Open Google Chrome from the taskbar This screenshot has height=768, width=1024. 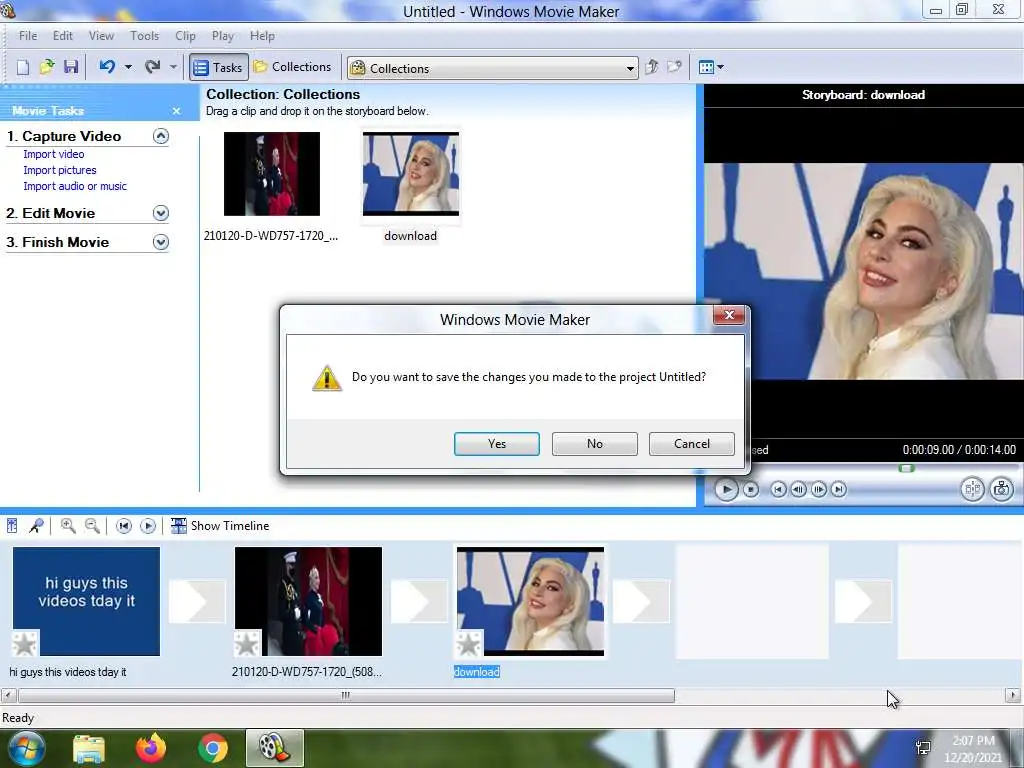212,748
